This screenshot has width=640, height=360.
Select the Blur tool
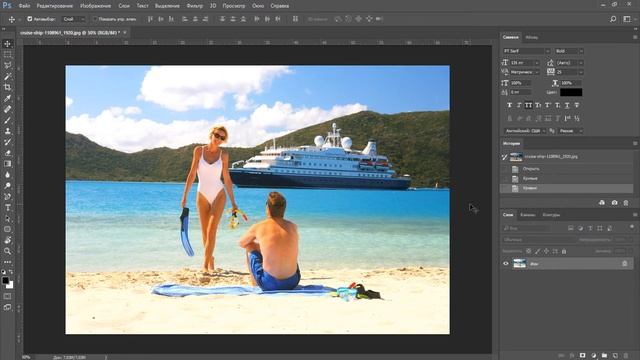[x=7, y=175]
